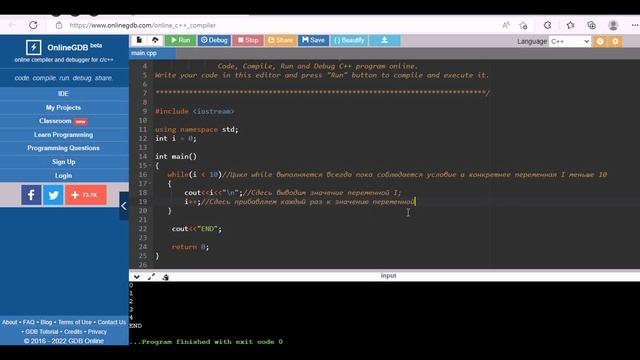Click the code 'return 0;' on line 24

(190, 247)
